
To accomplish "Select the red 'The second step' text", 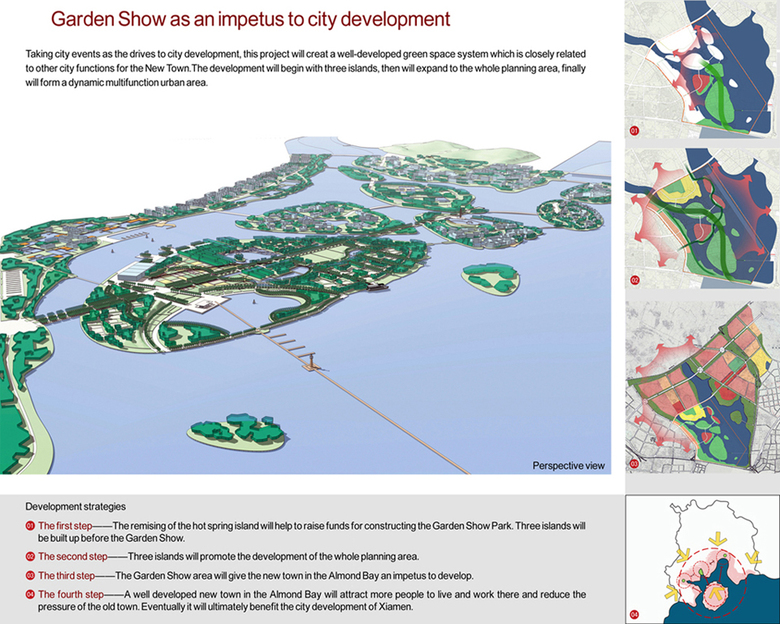I will point(75,556).
